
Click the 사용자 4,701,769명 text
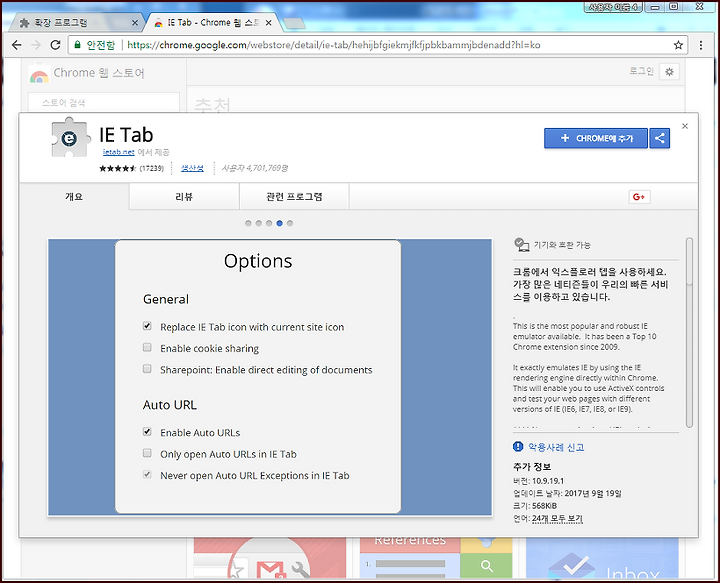[x=255, y=168]
